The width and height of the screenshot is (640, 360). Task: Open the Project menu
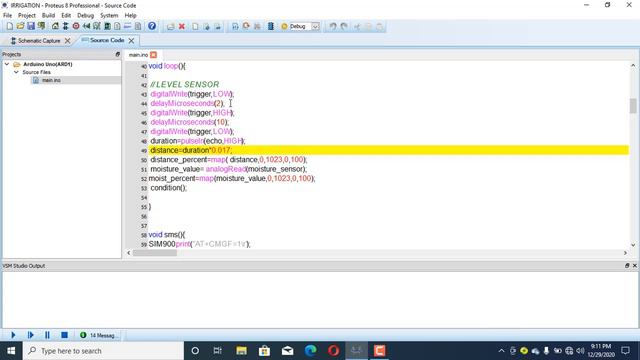click(x=27, y=15)
